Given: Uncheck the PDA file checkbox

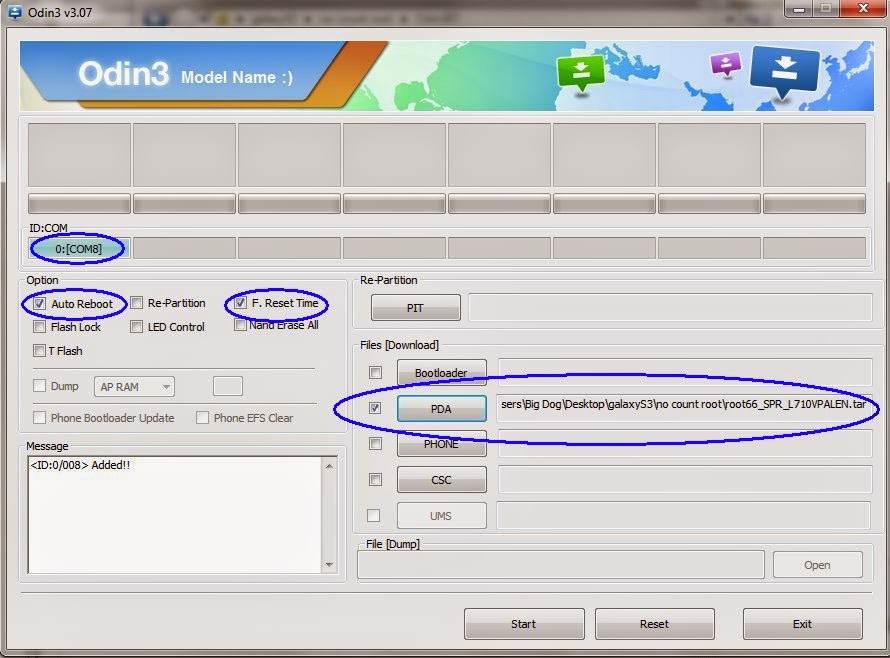Looking at the screenshot, I should click(375, 408).
